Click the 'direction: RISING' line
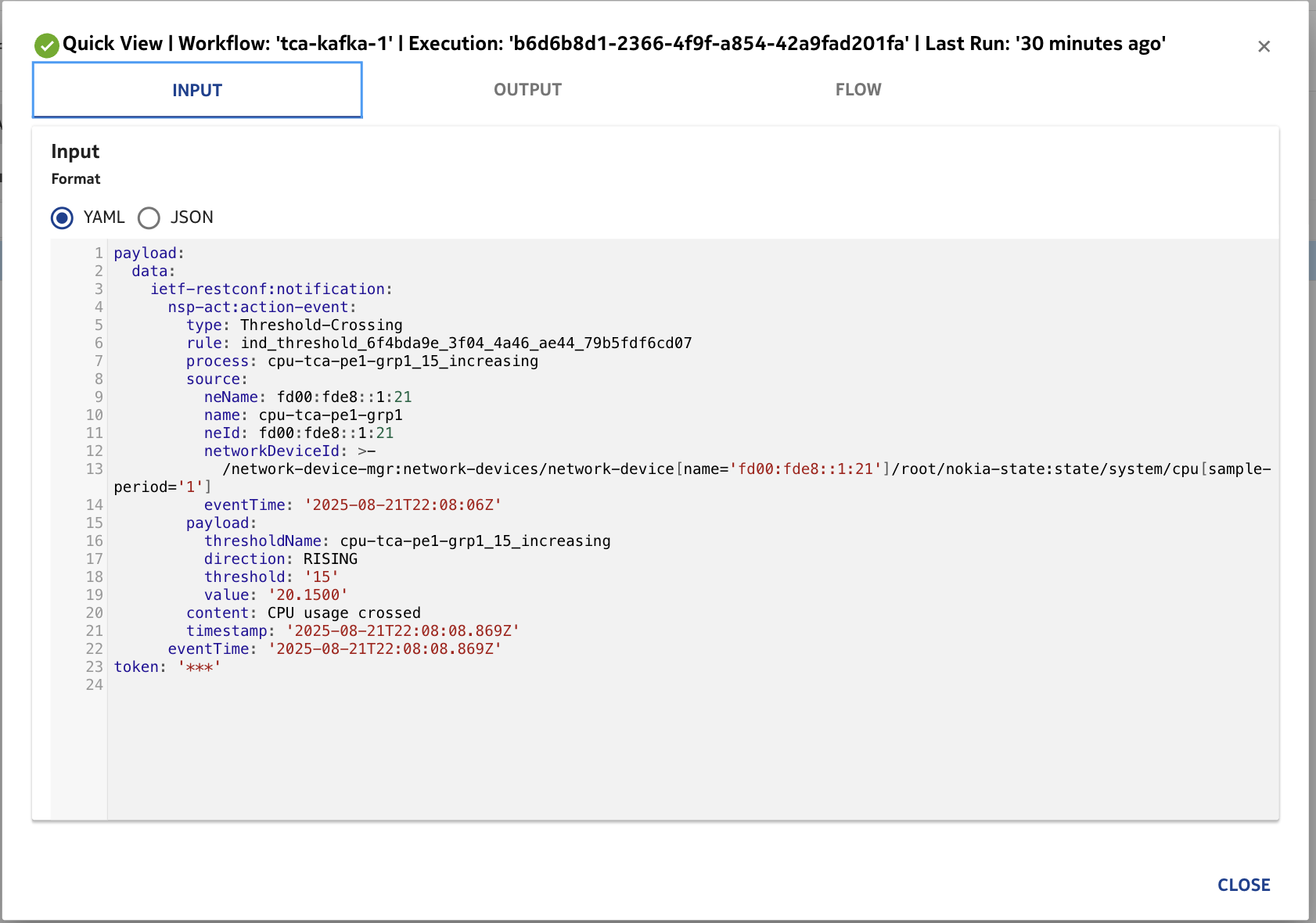1316x923 pixels. (x=280, y=559)
